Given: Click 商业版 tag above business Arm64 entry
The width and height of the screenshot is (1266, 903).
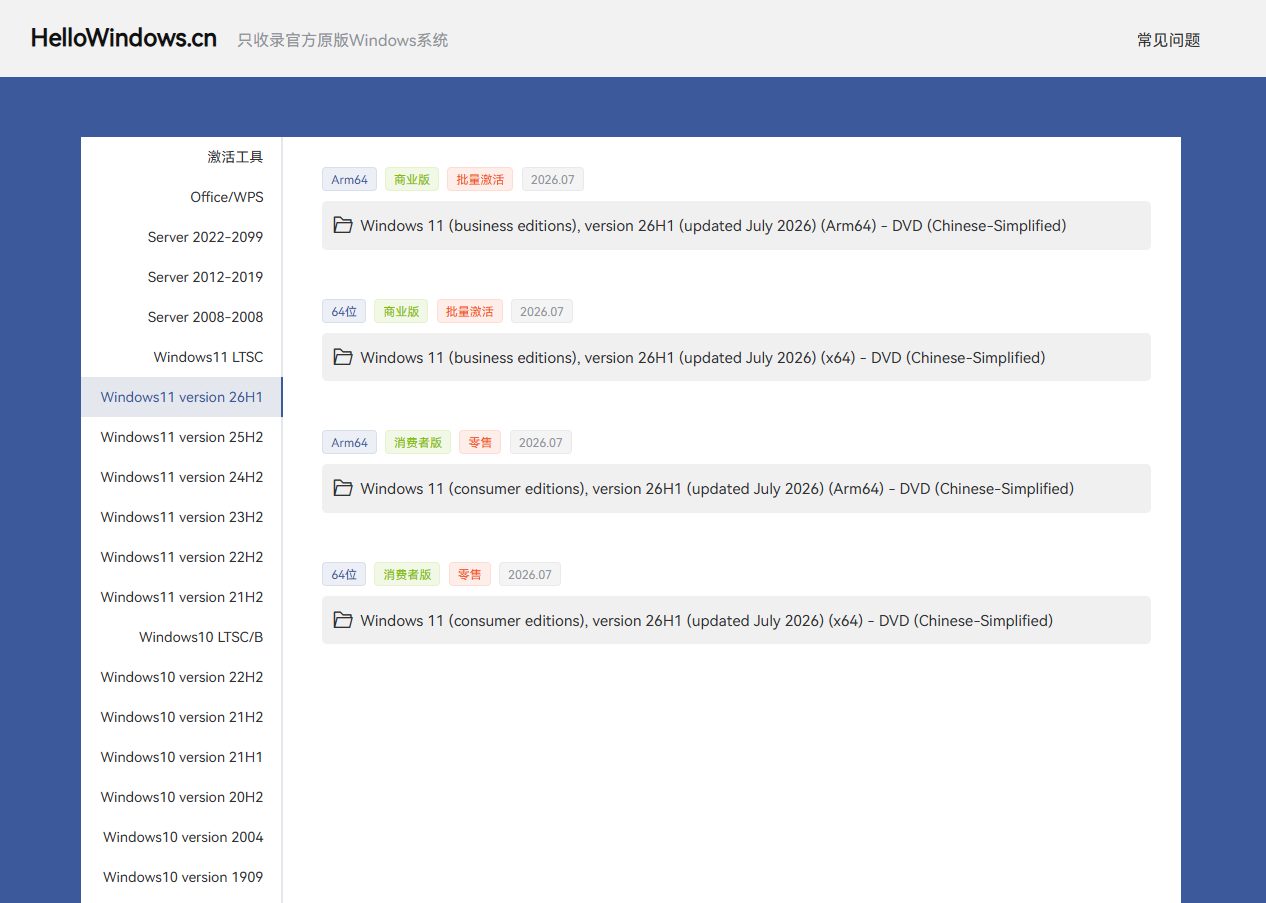Looking at the screenshot, I should pos(412,180).
